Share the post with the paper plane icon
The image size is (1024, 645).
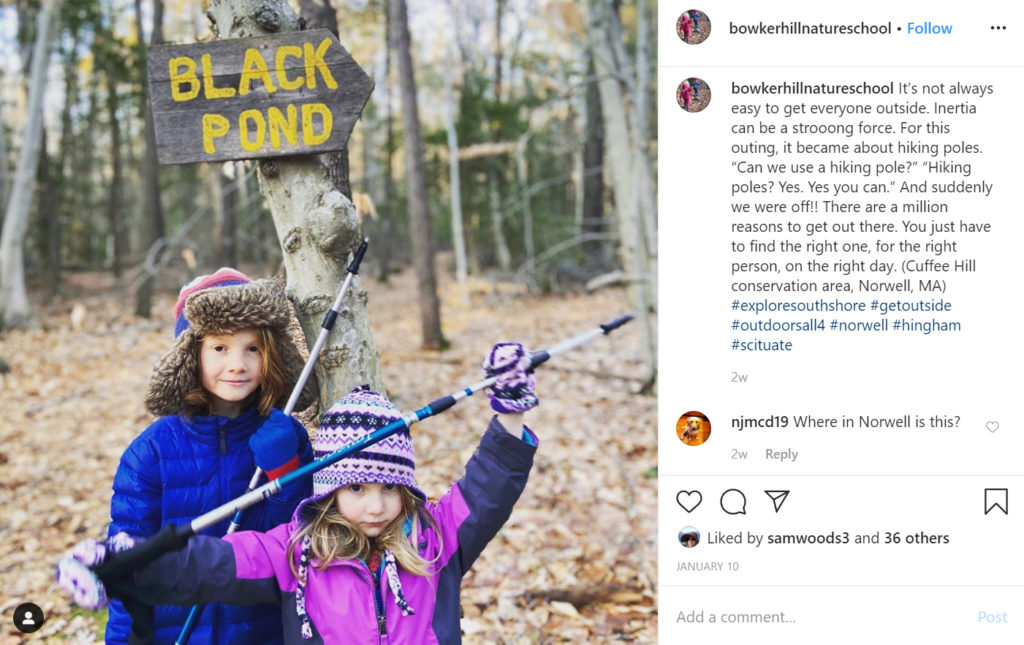point(776,501)
